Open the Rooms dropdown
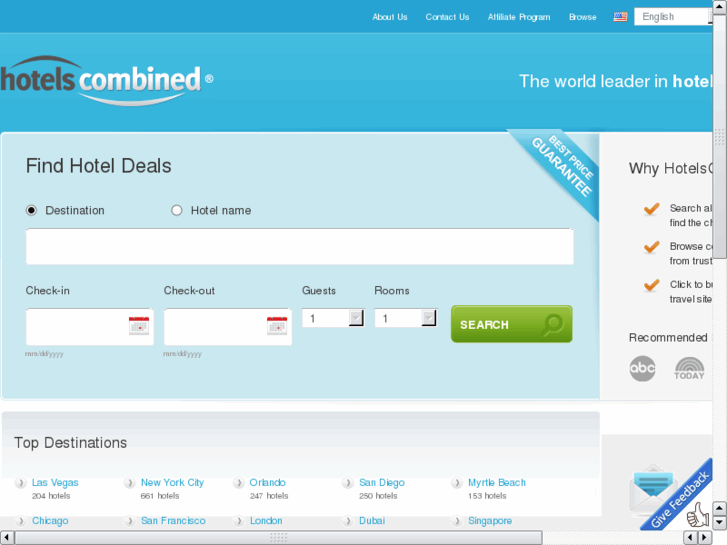The image size is (727, 545). pyautogui.click(x=406, y=318)
